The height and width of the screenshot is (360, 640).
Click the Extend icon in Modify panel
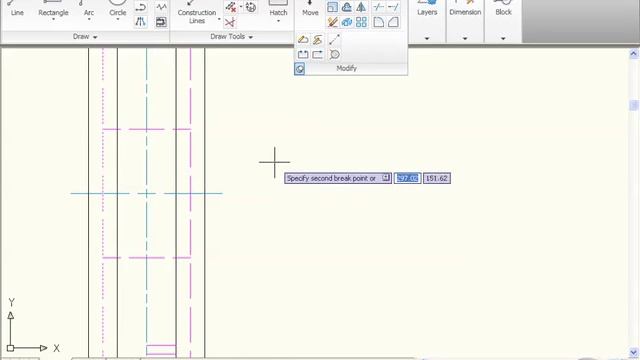point(393,7)
